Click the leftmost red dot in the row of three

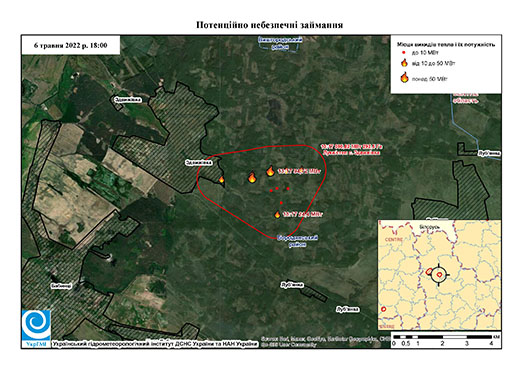click(x=271, y=191)
